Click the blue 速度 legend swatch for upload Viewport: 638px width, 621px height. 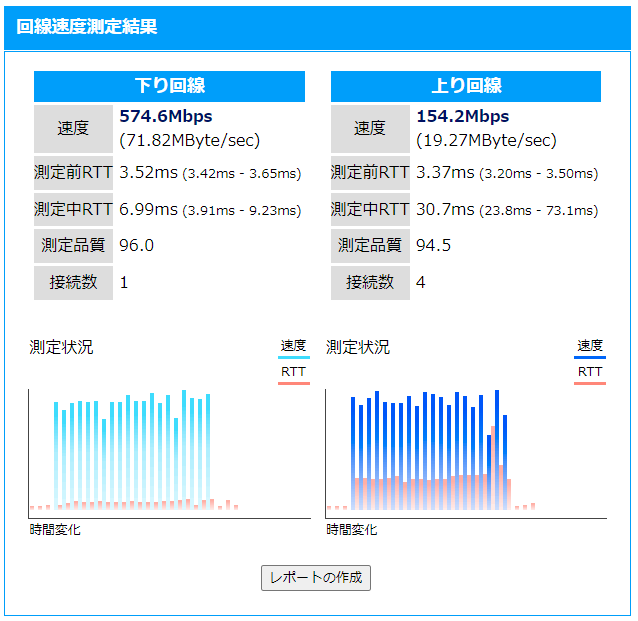(590, 357)
